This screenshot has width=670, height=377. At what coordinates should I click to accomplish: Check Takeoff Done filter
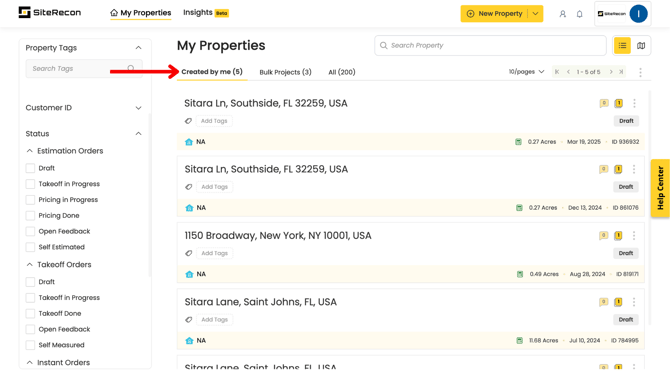[x=30, y=313]
